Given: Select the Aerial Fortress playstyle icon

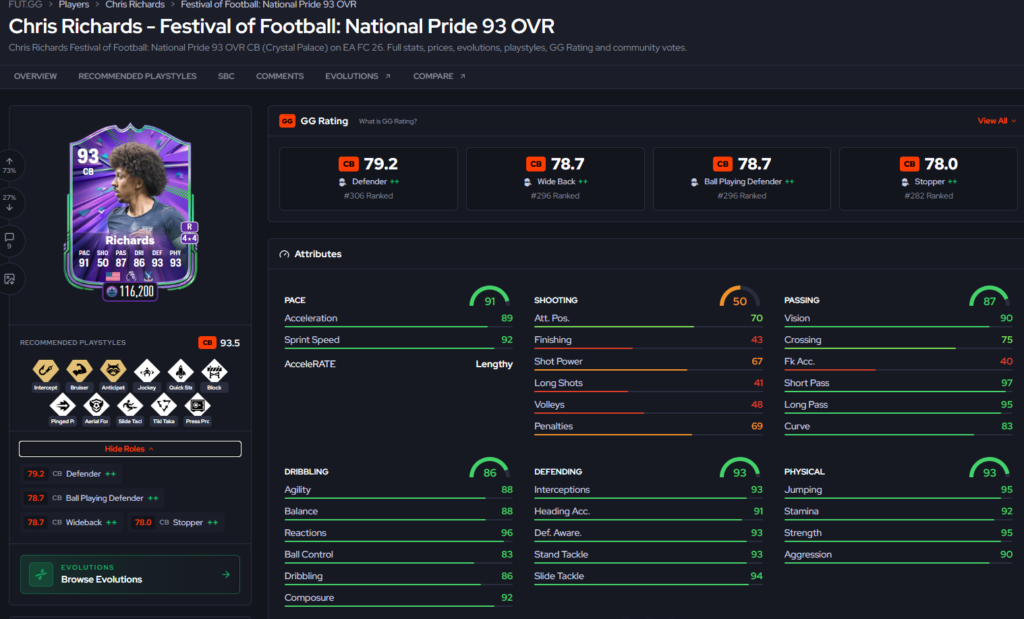Looking at the screenshot, I should point(96,405).
